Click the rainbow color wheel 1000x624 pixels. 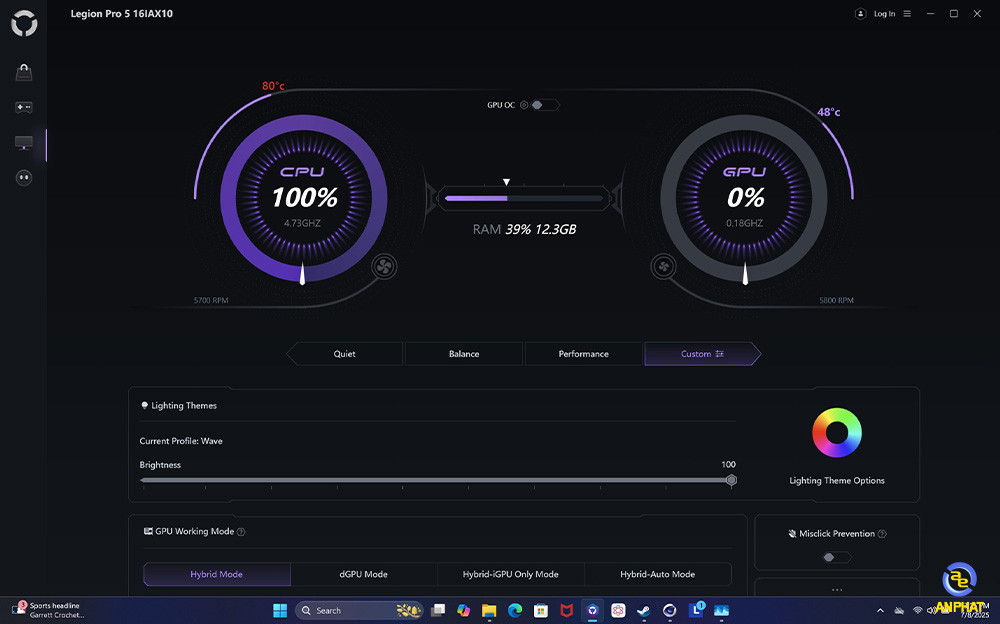pyautogui.click(x=837, y=433)
